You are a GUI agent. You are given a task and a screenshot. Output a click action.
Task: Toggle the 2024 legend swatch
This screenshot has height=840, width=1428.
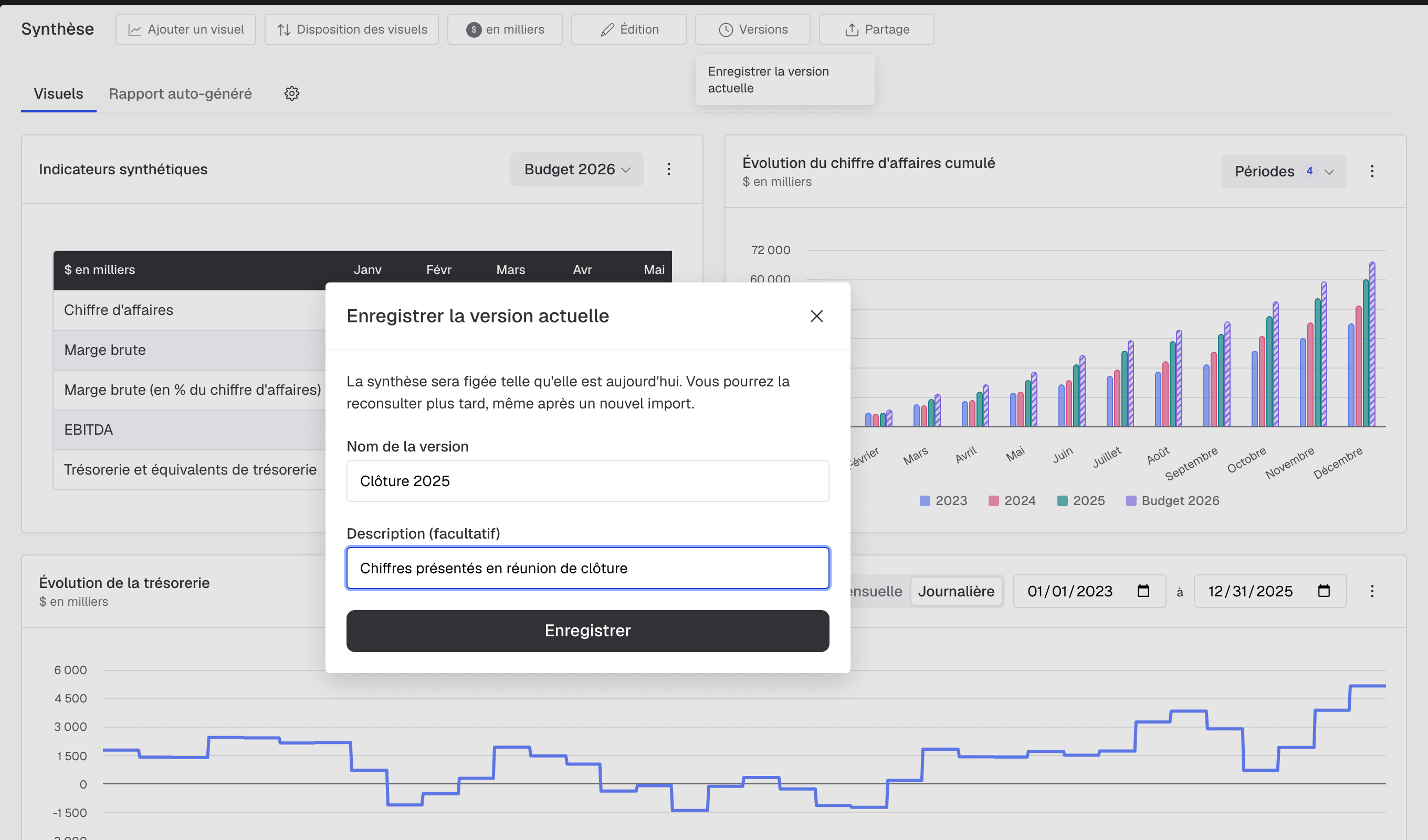993,501
